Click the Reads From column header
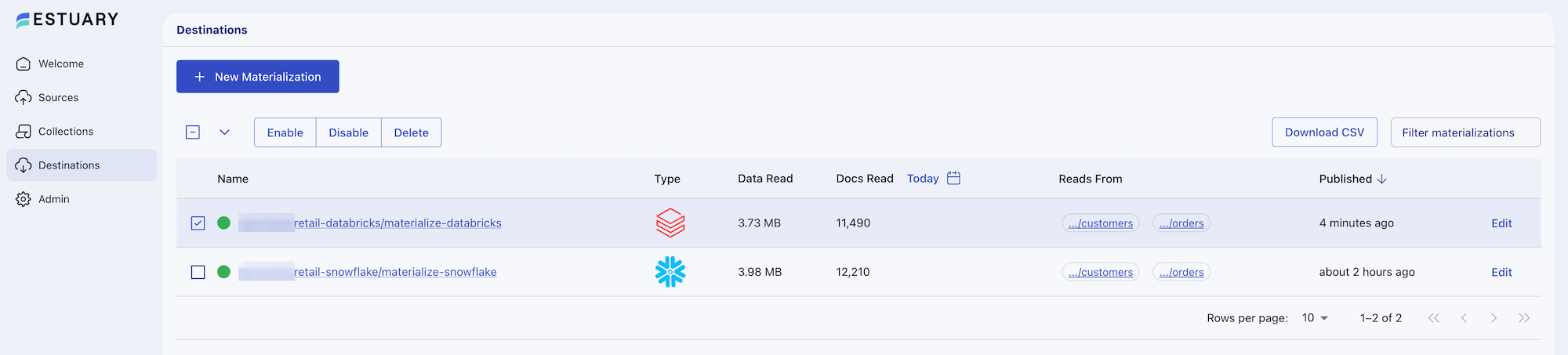Viewport: 1568px width, 355px height. [1091, 179]
